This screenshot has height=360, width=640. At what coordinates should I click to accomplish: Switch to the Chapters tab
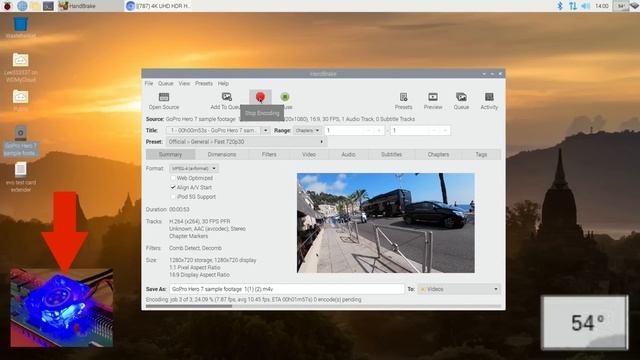click(438, 154)
